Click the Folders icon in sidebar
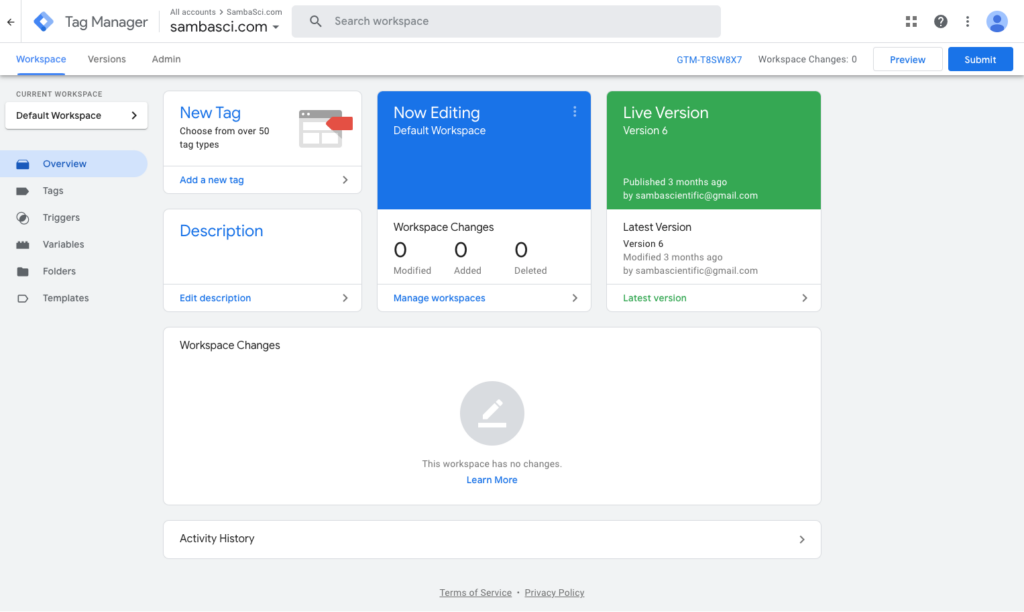Viewport: 1024px width, 612px height. pyautogui.click(x=23, y=271)
